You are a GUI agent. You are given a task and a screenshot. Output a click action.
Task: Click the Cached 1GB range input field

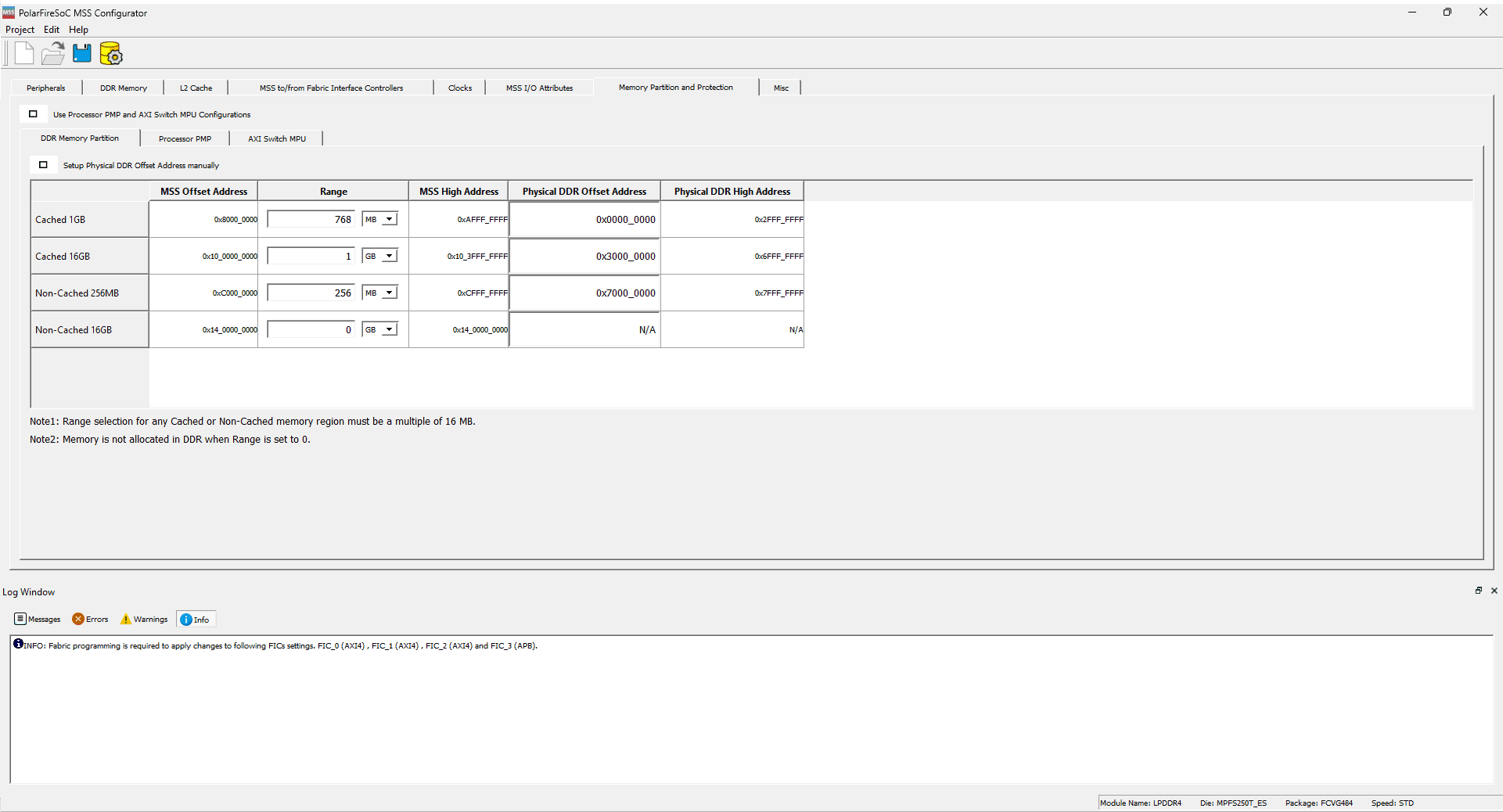point(311,220)
